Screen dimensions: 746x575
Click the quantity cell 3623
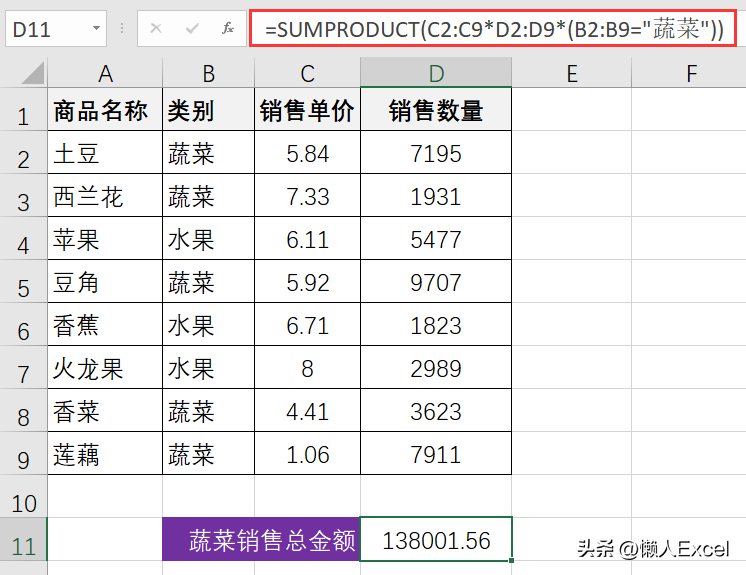436,411
